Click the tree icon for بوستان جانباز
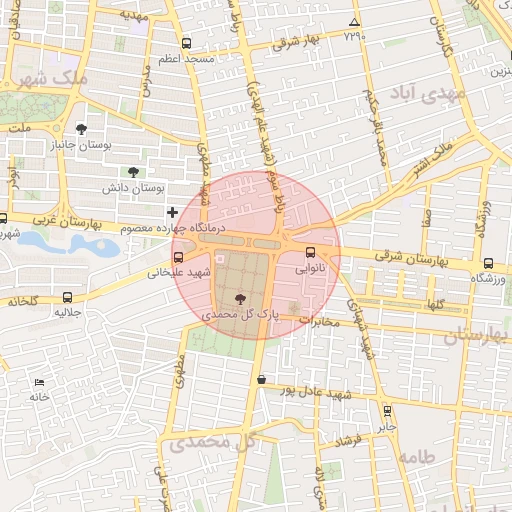 click(81, 129)
